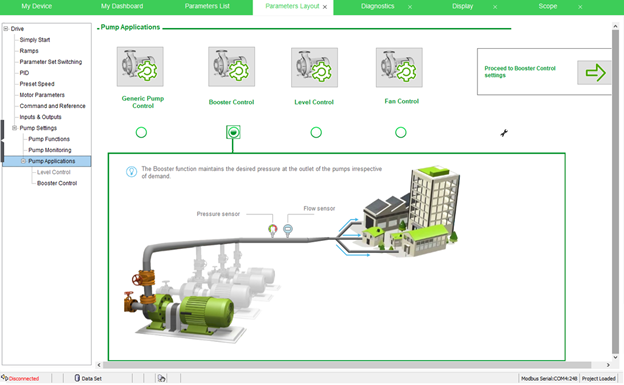Choose the Fan Control pump icon
The width and height of the screenshot is (624, 385).
point(399,67)
